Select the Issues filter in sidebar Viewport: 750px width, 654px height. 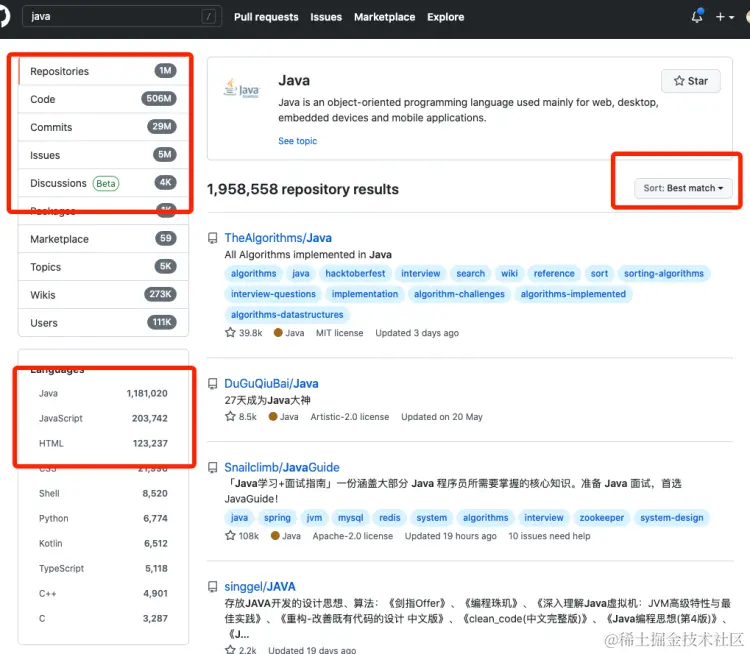103,155
